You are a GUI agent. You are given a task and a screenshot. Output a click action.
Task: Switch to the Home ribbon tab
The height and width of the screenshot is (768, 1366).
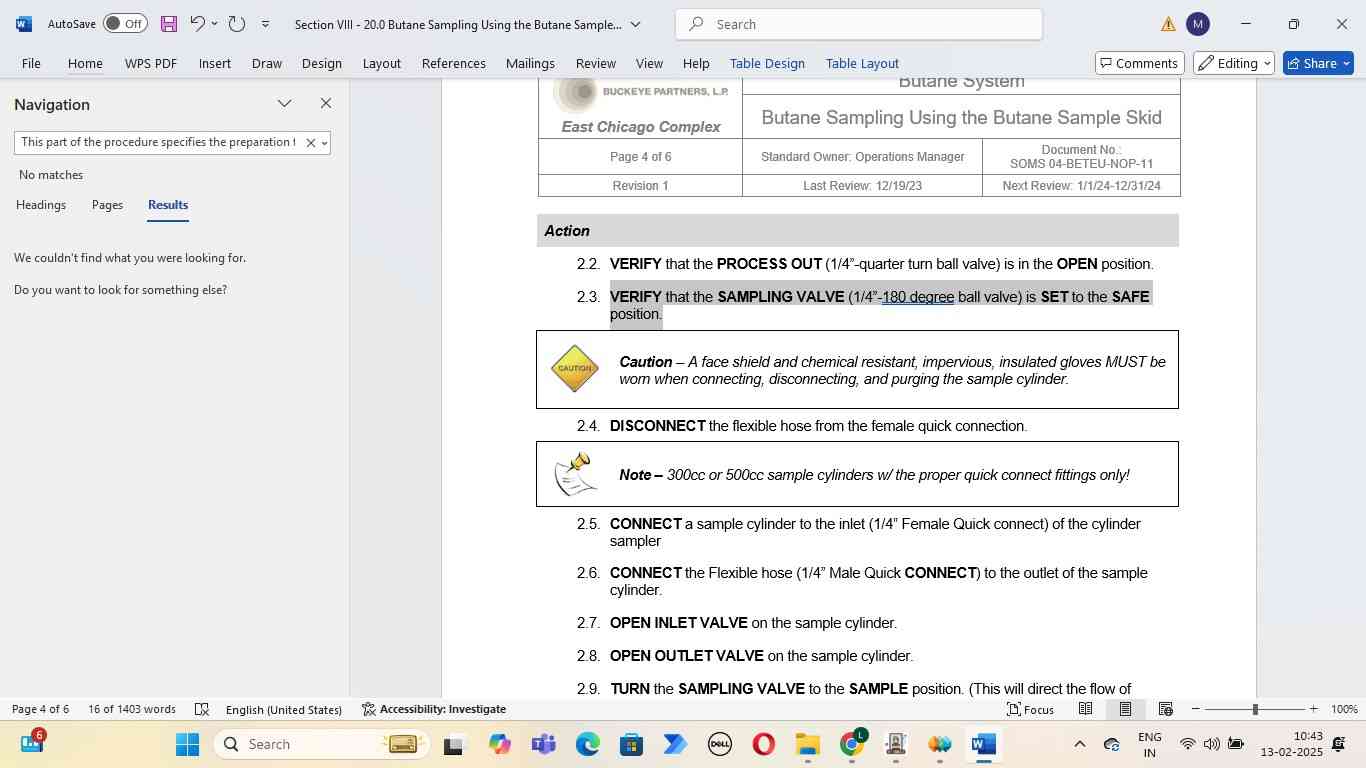(x=85, y=63)
